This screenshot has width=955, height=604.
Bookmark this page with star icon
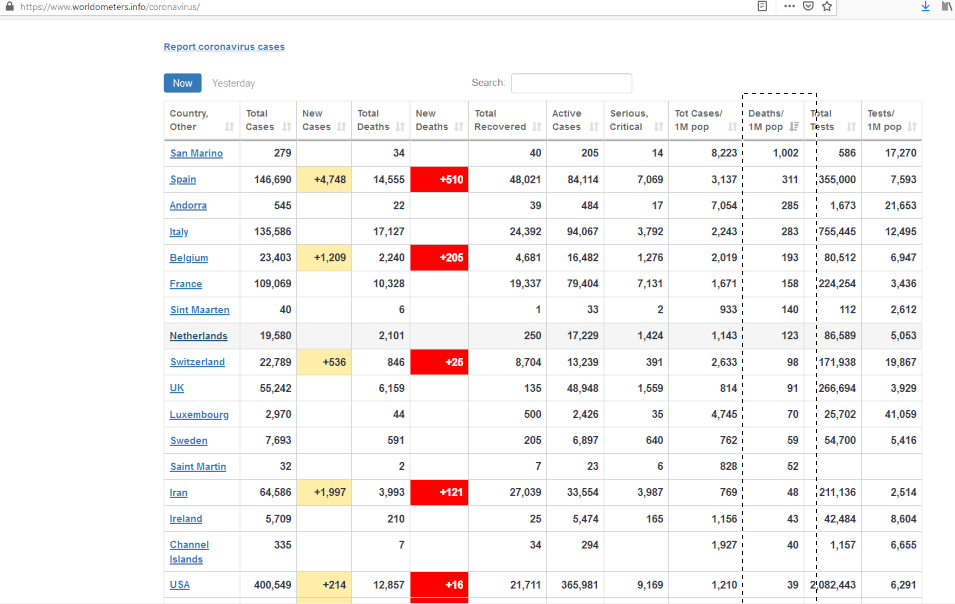point(827,6)
